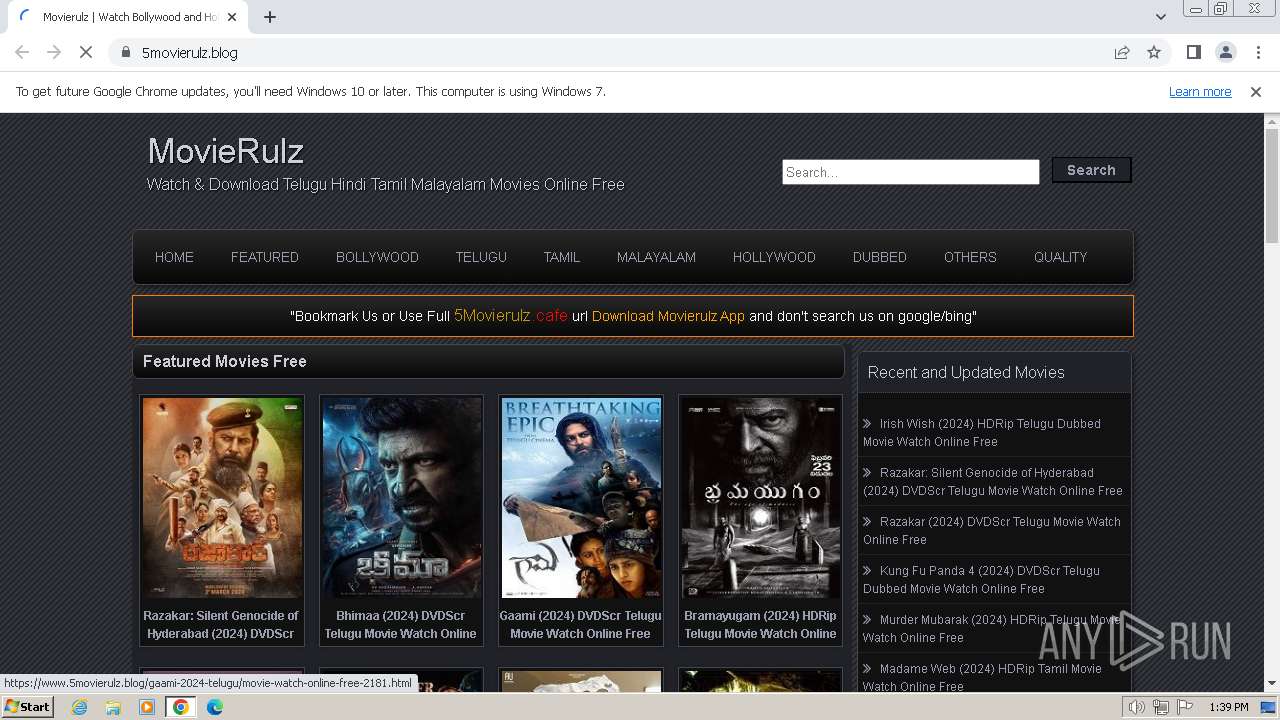
Task: Open Kung Fu Panda 4 sidebar link
Action: (x=981, y=580)
